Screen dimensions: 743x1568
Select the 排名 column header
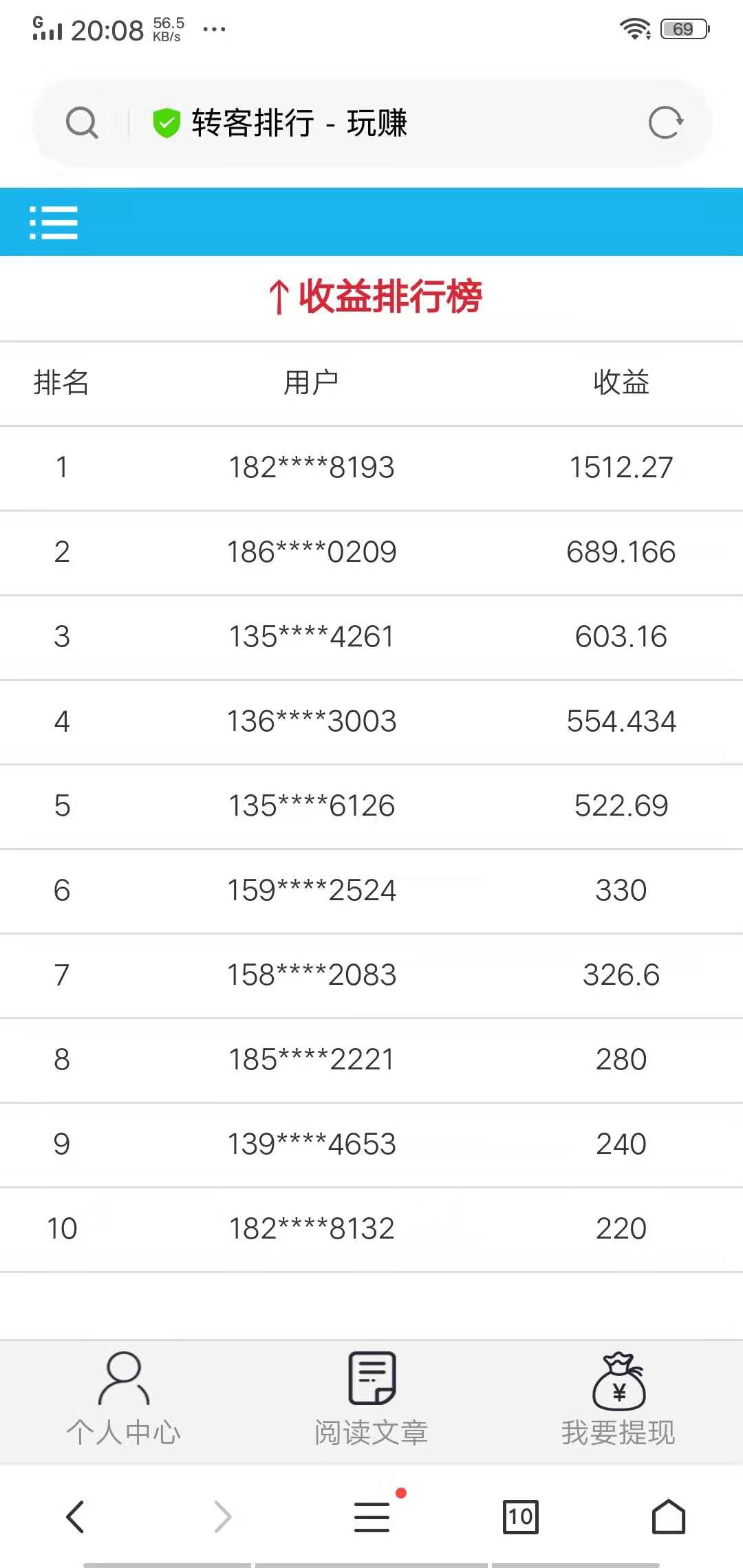coord(61,382)
